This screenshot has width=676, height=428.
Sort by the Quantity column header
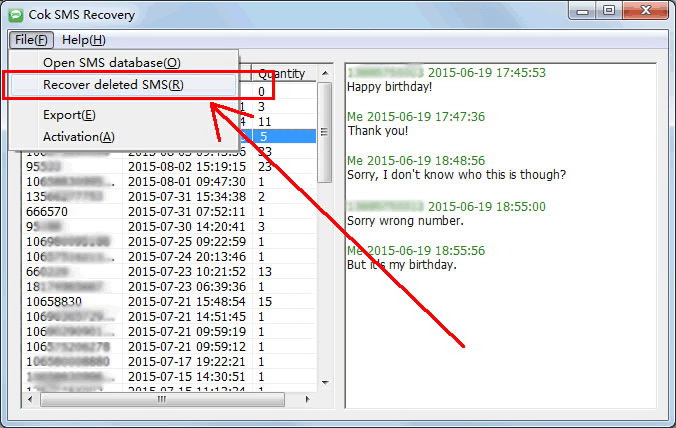(283, 74)
